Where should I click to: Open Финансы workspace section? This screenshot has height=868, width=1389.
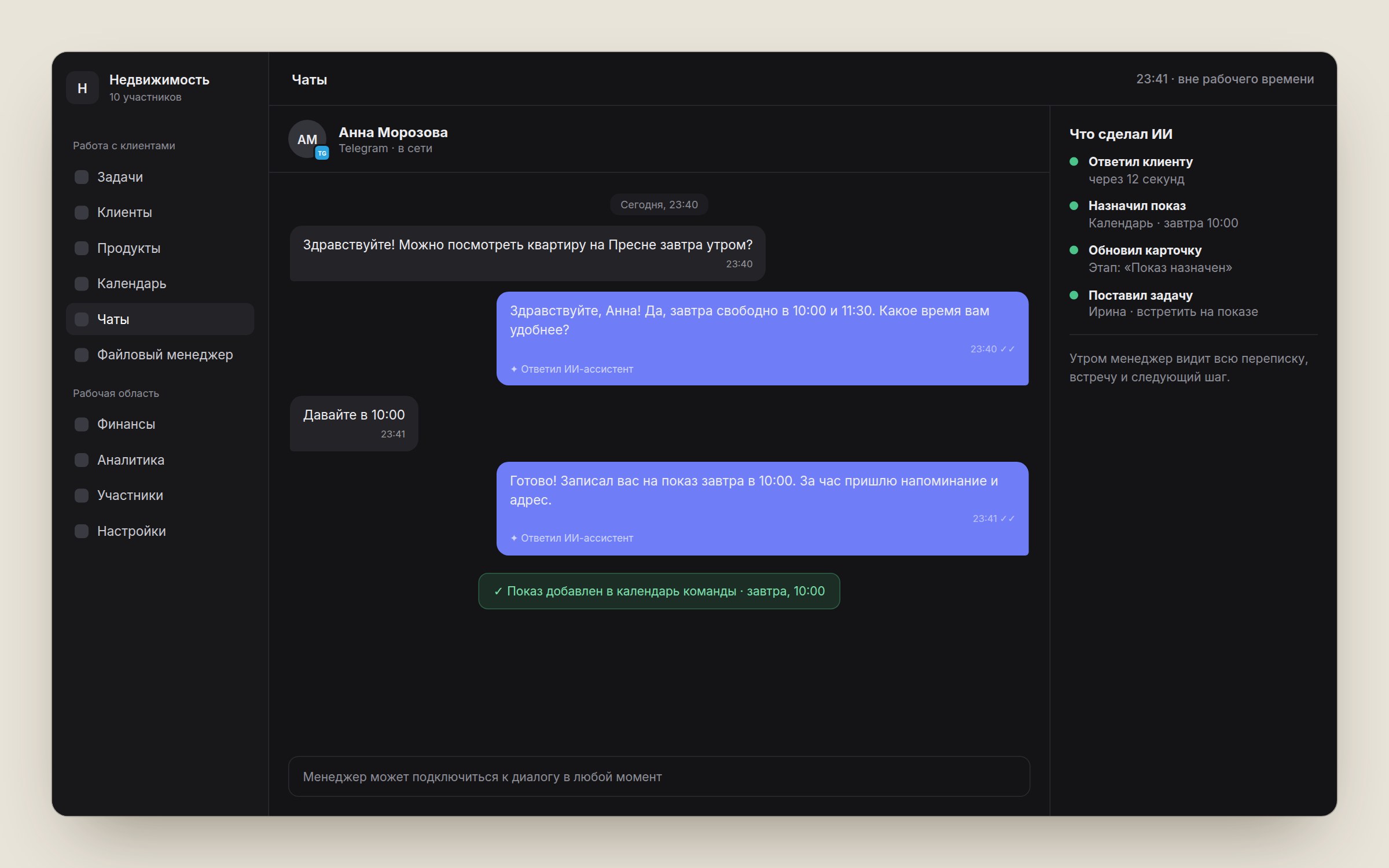coord(160,424)
